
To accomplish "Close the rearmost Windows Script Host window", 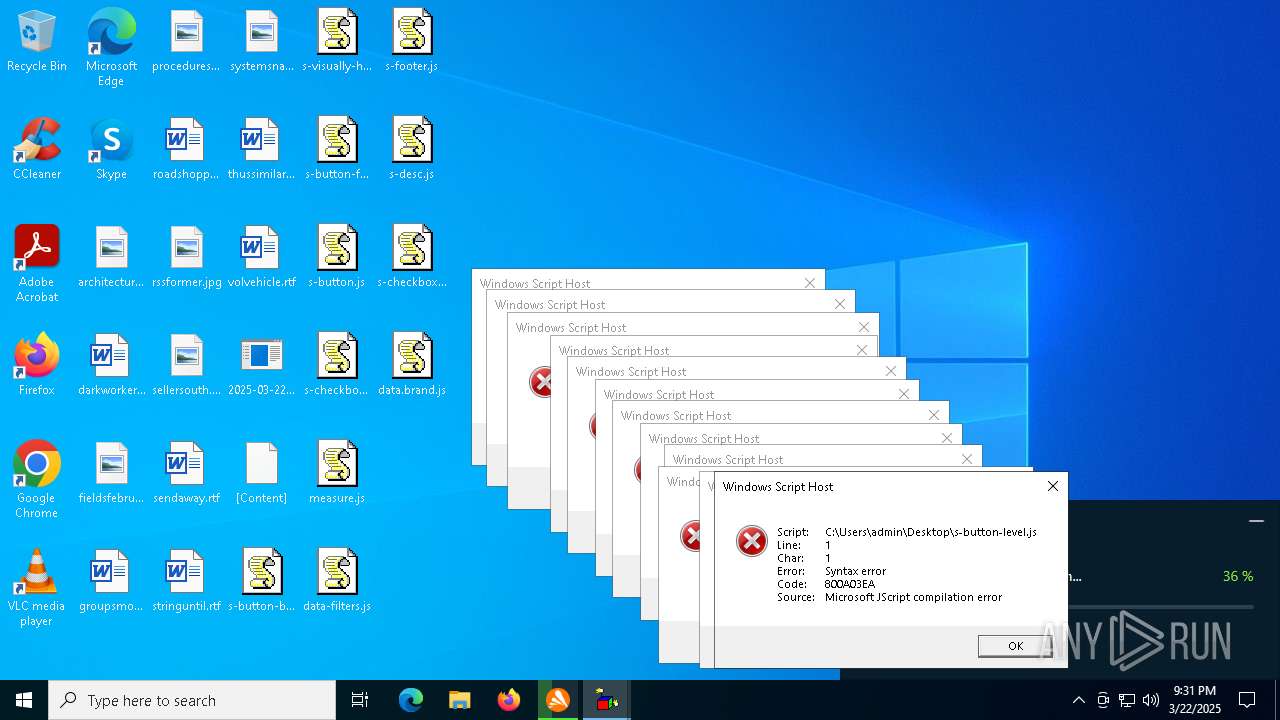I will 810,283.
